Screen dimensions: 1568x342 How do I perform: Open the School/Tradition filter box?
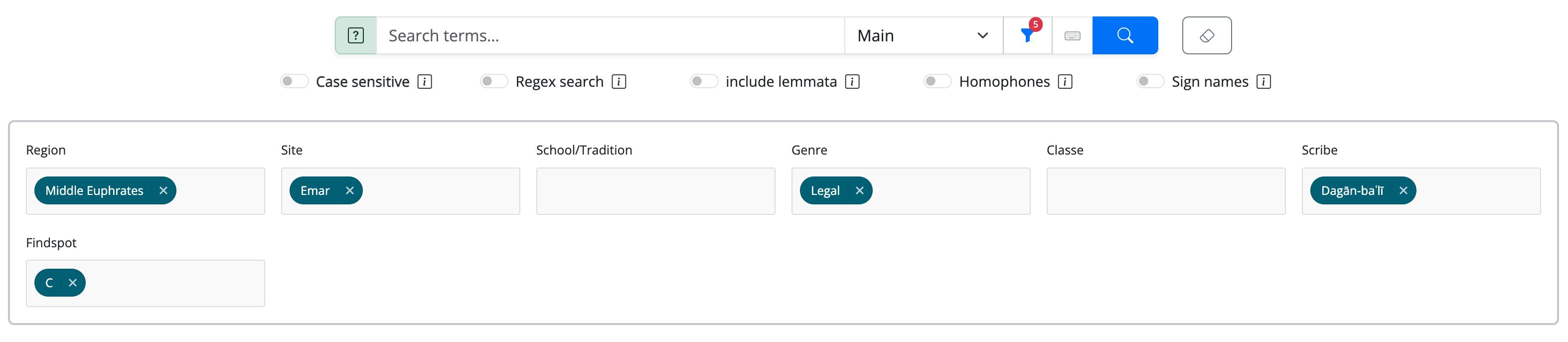[x=655, y=191]
